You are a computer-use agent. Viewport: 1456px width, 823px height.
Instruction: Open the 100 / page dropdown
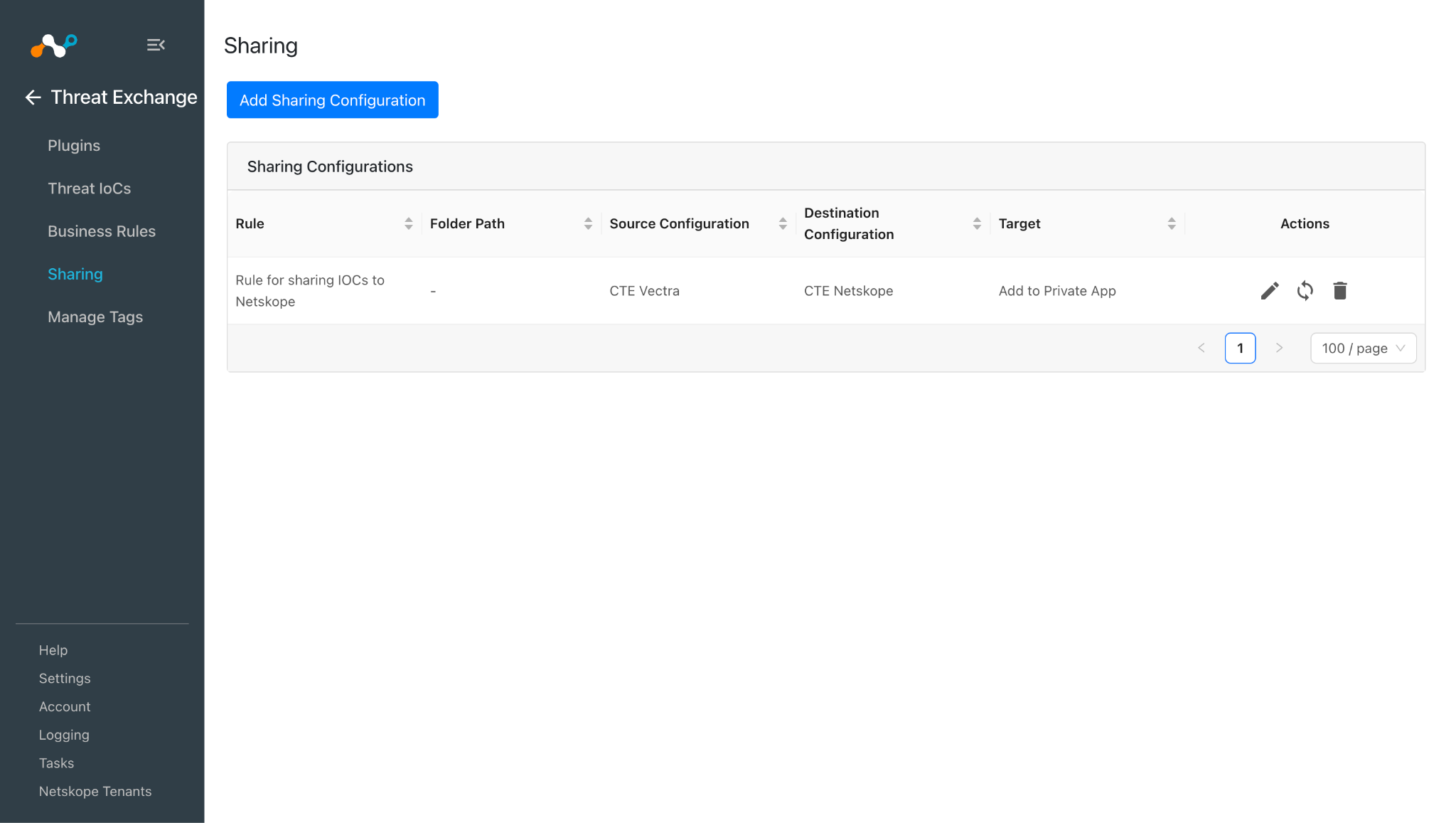click(x=1364, y=348)
